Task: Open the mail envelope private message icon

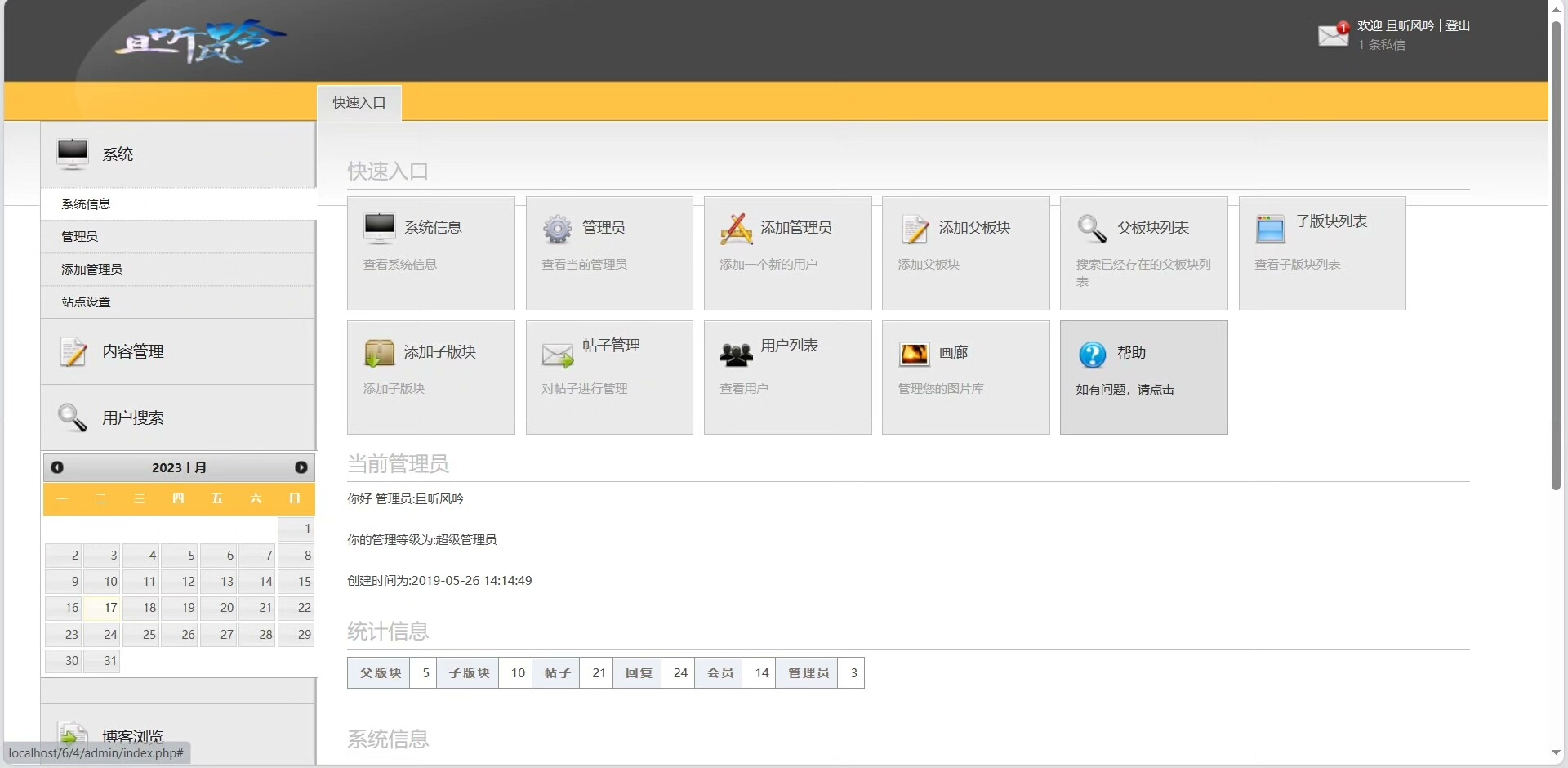Action: pos(1333,35)
